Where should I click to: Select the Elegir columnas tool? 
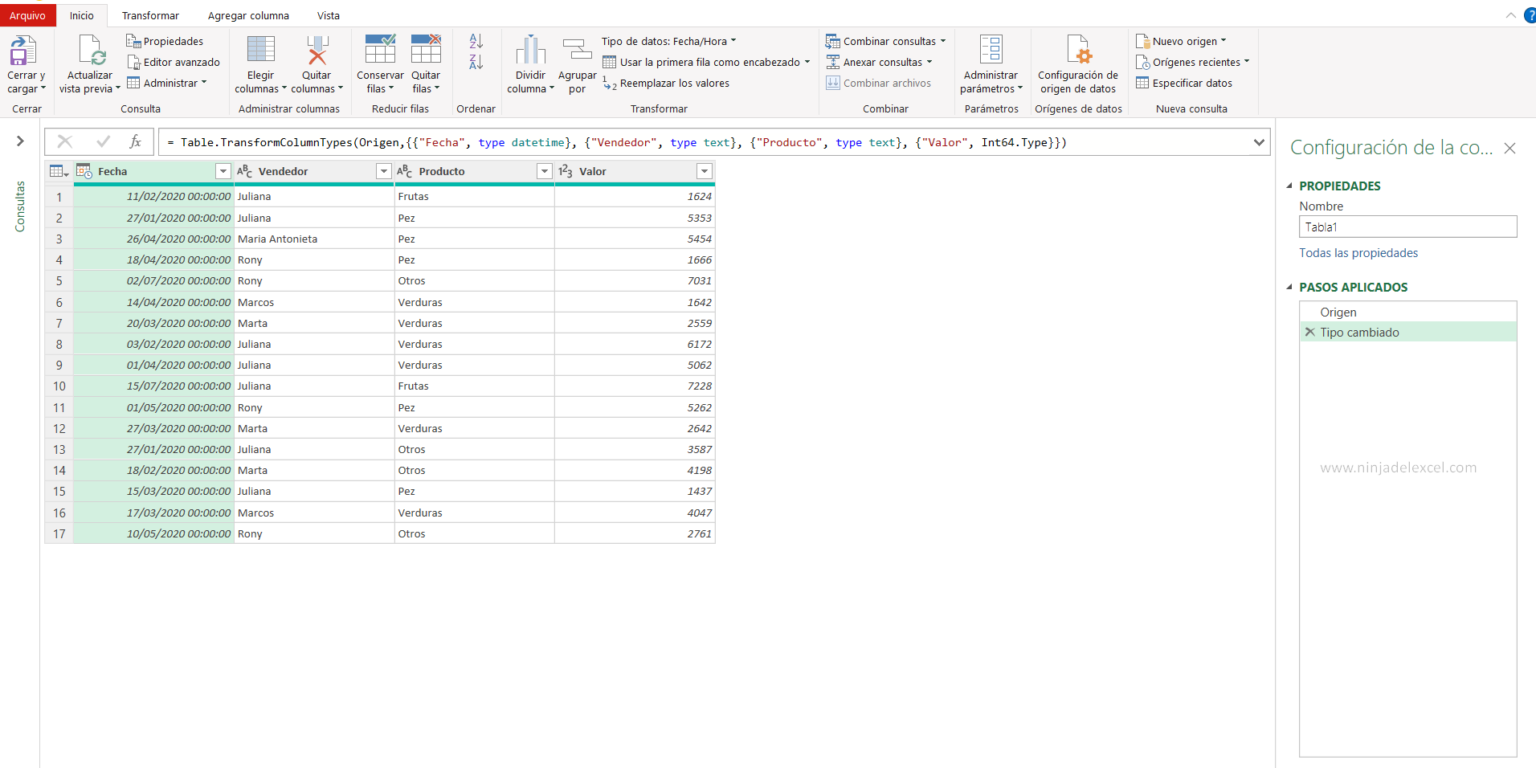point(260,63)
